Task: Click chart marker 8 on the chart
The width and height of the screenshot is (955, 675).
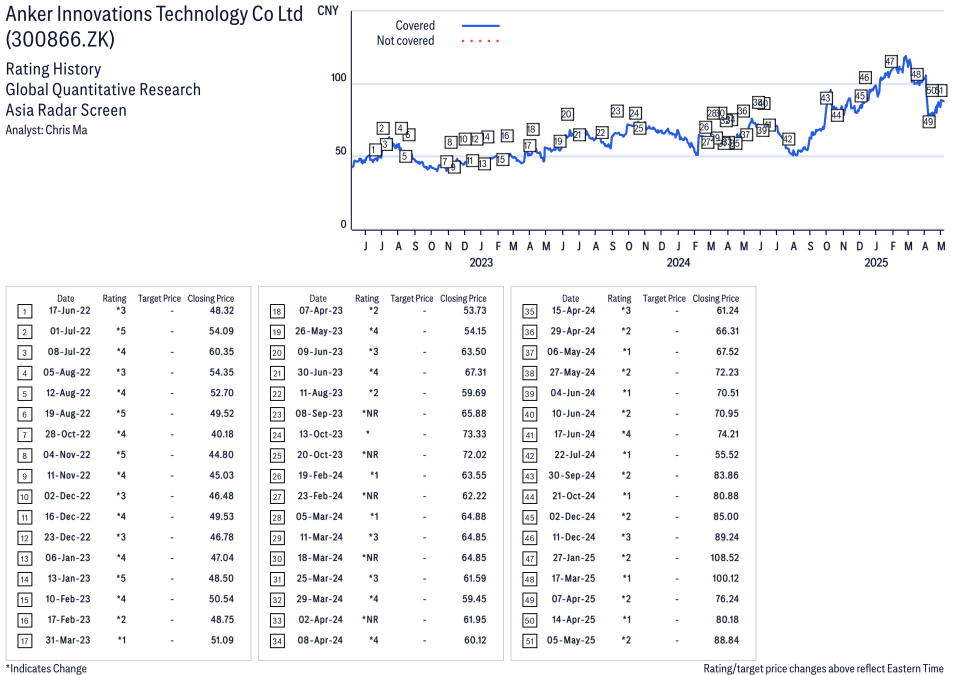Action: pos(450,143)
